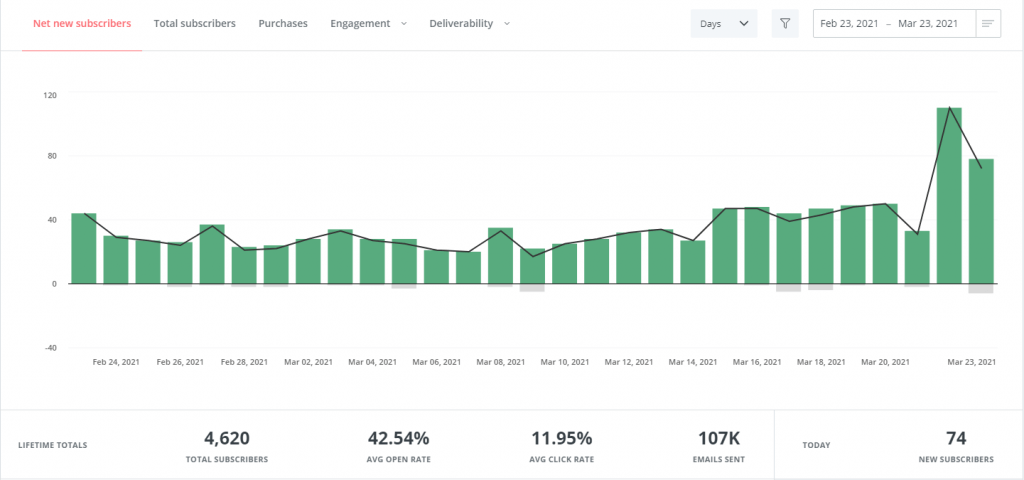Open the Engagement dropdown menu

point(368,23)
